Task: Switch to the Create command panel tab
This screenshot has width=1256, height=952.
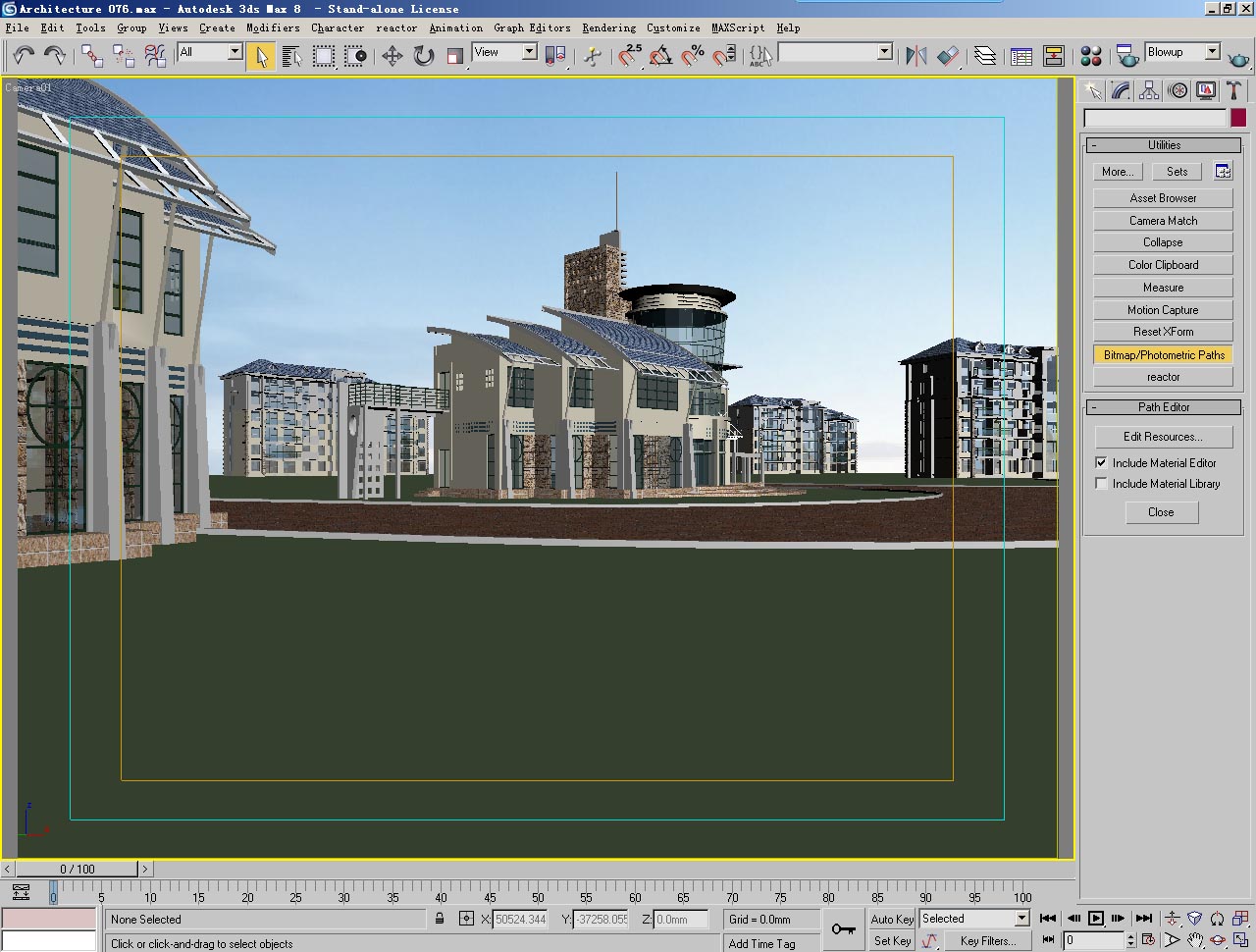Action: [x=1092, y=91]
